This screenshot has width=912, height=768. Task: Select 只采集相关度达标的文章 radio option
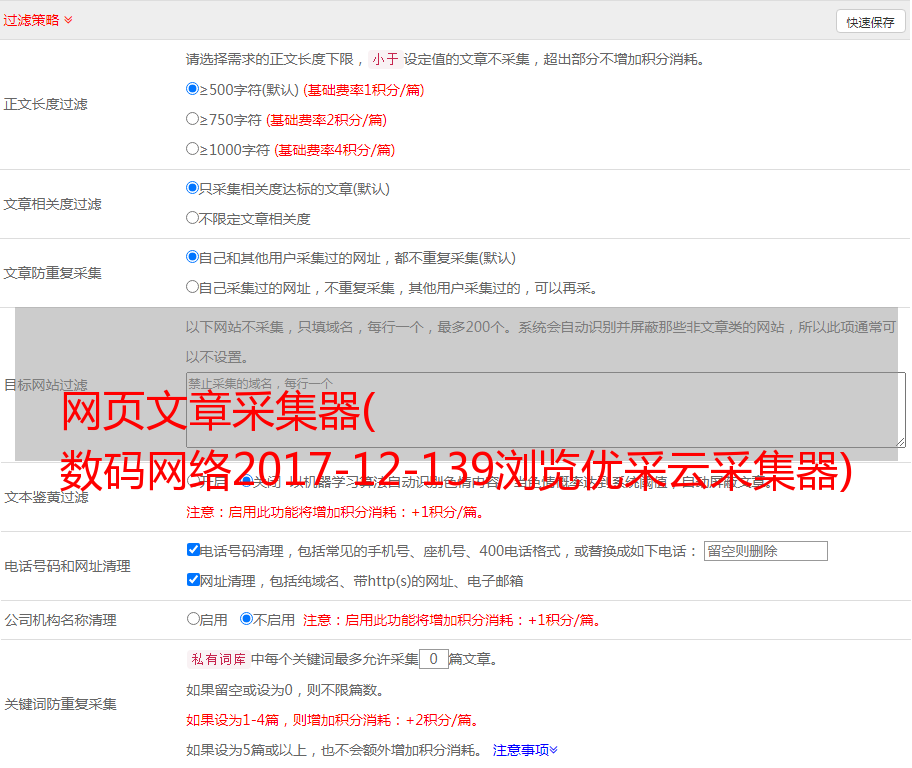pyautogui.click(x=192, y=188)
